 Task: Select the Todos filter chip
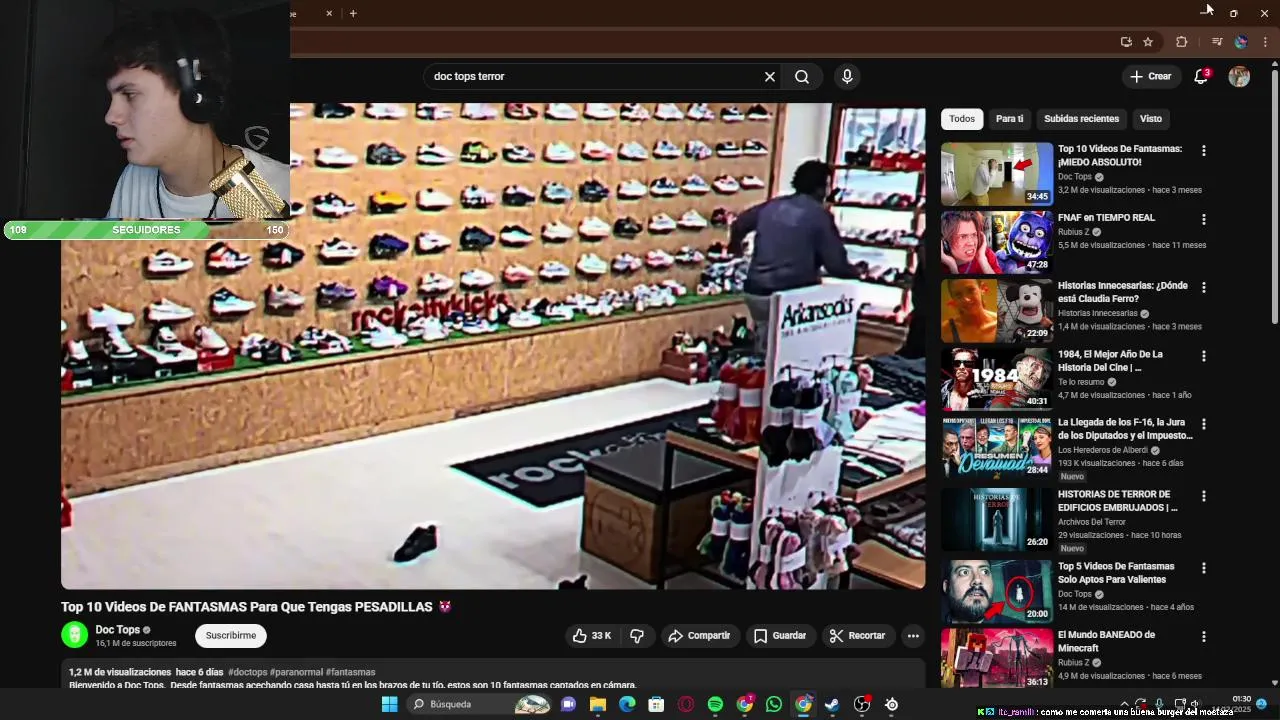tap(962, 119)
